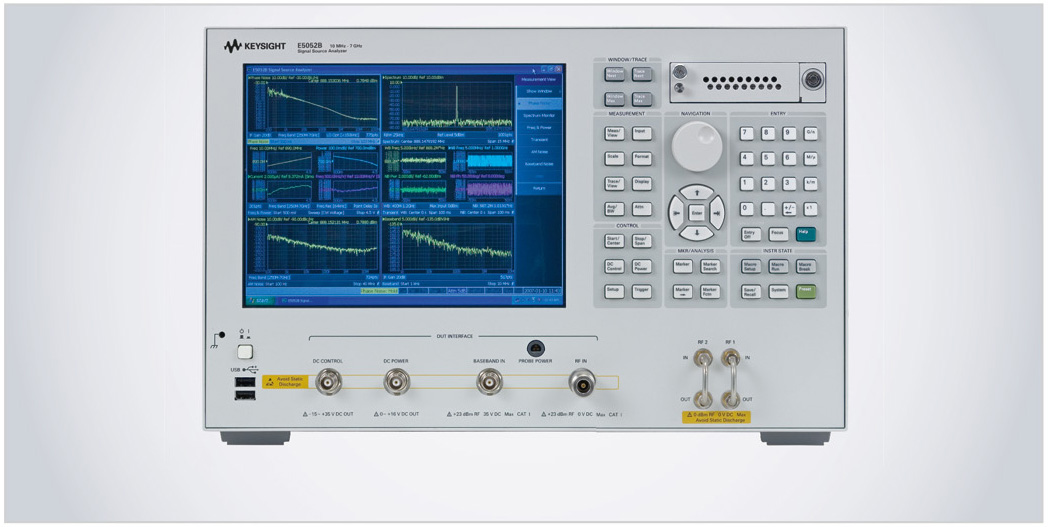
Task: Push the Trigger key
Action: pyautogui.click(x=642, y=292)
